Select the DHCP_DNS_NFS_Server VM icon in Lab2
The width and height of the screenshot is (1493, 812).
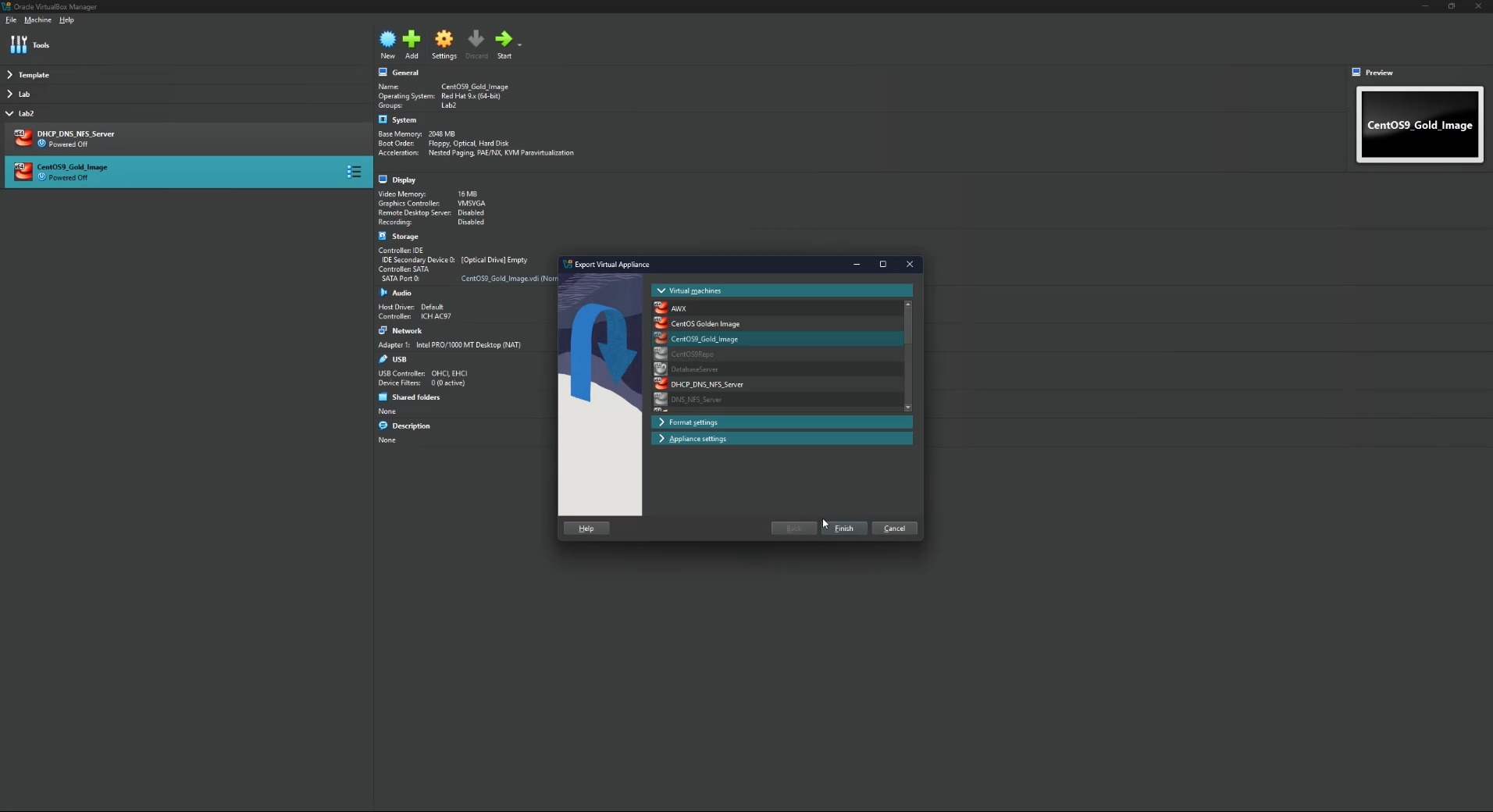23,139
